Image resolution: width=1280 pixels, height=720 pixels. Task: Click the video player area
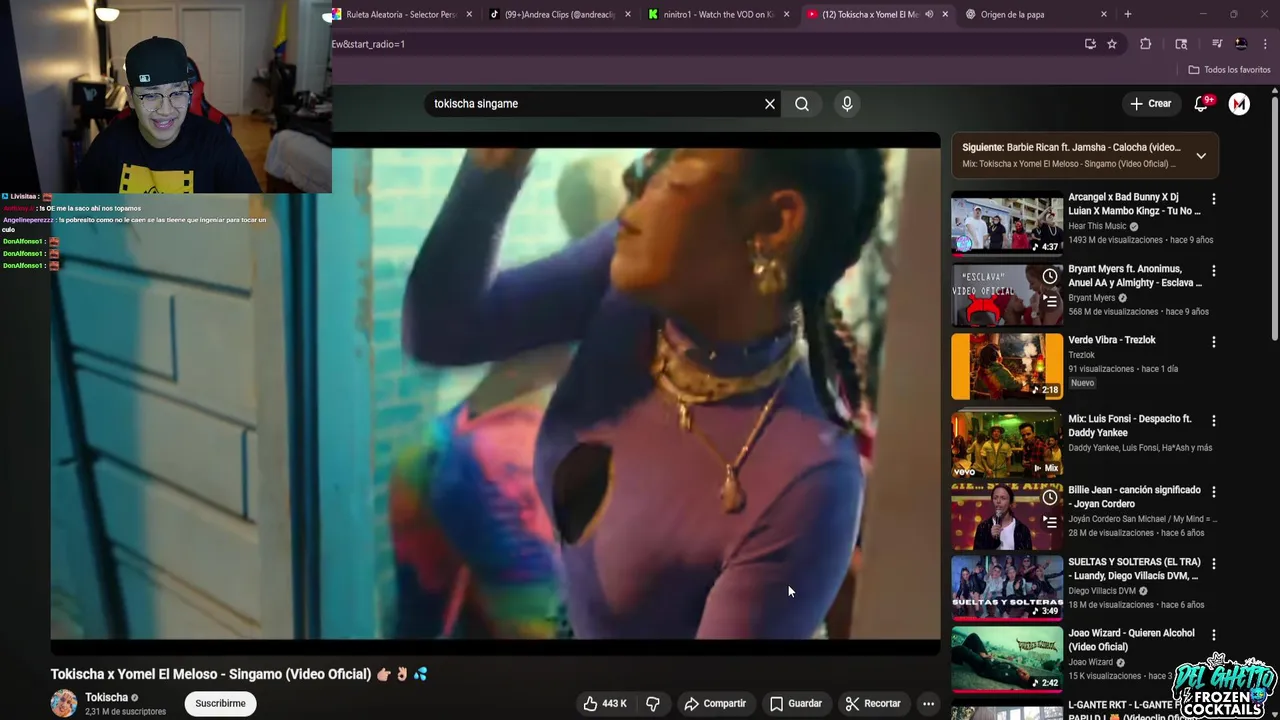[495, 393]
